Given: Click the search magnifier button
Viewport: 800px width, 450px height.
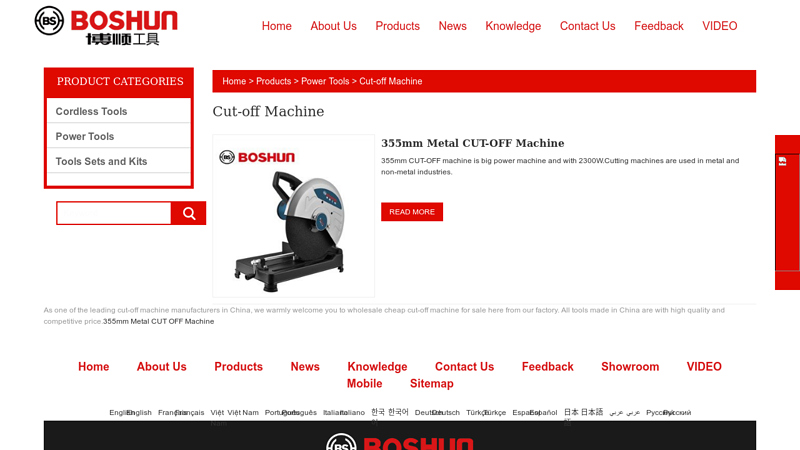Looking at the screenshot, I should (189, 213).
